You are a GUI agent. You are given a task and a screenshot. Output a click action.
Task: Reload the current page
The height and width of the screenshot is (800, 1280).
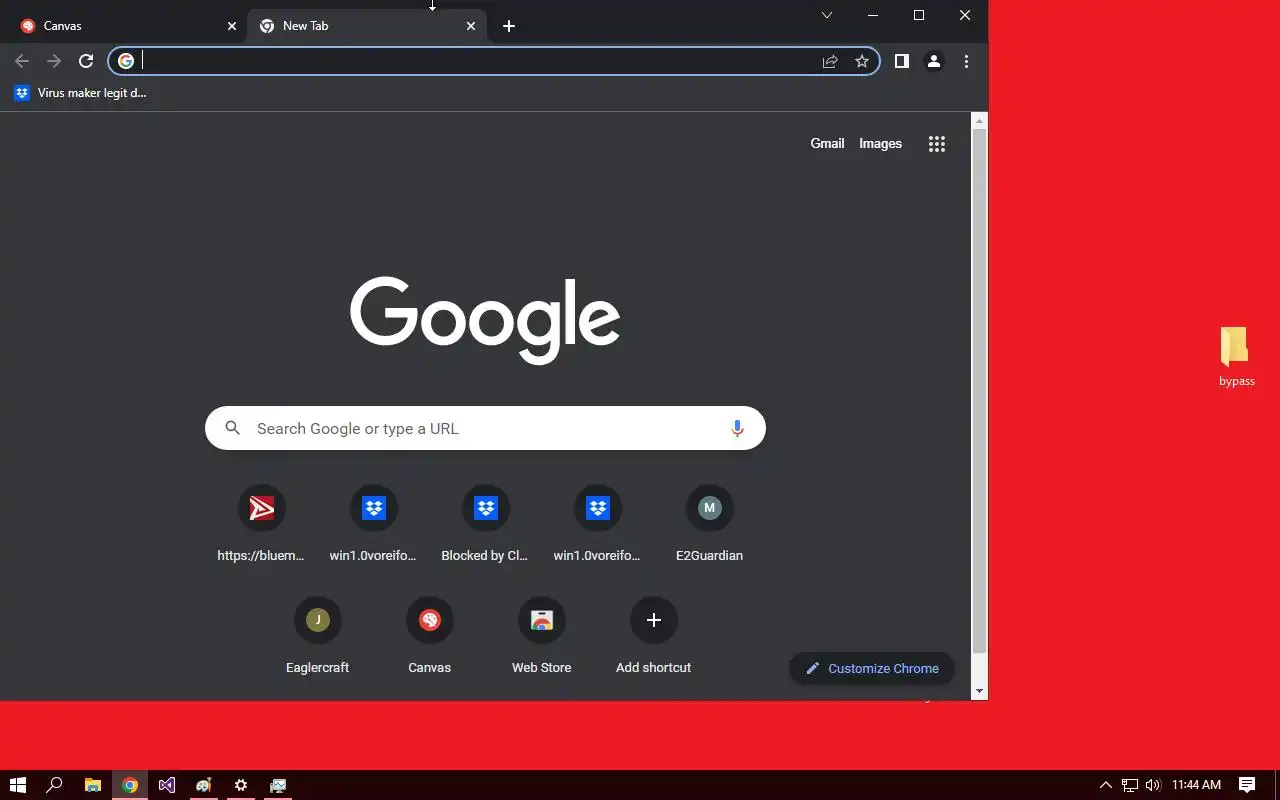click(86, 61)
